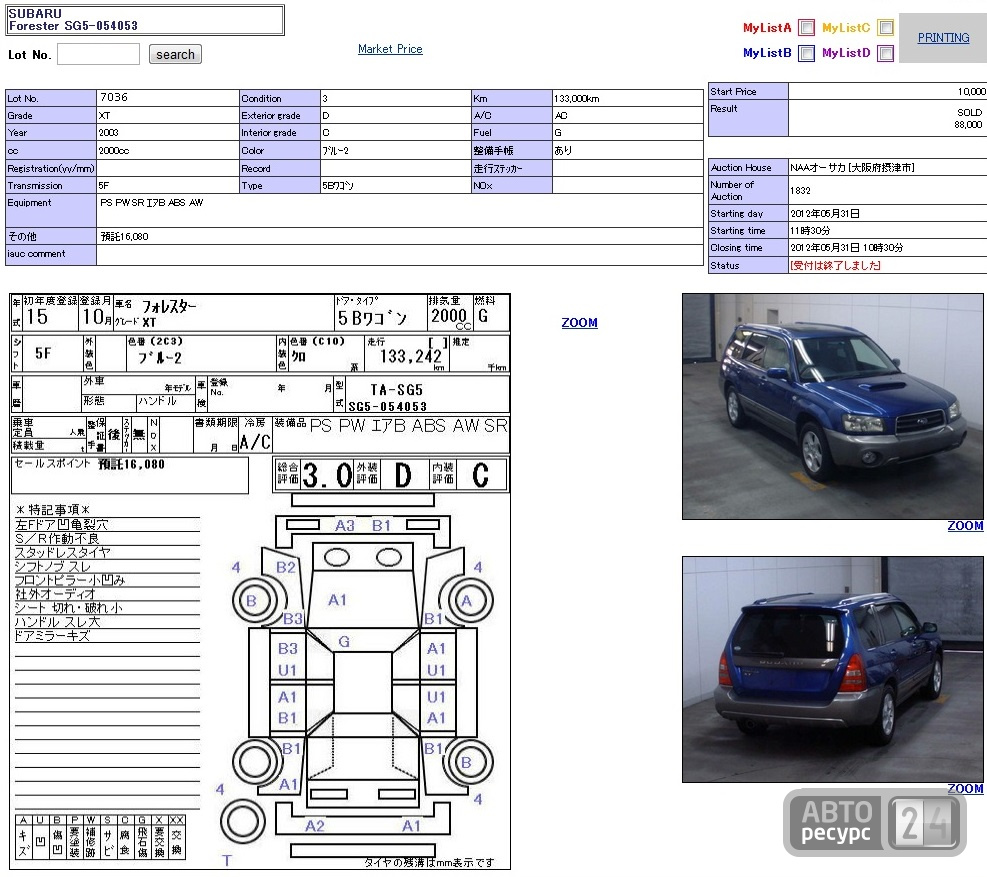Select the Auction House value NAA
This screenshot has width=987, height=877.
pos(852,168)
